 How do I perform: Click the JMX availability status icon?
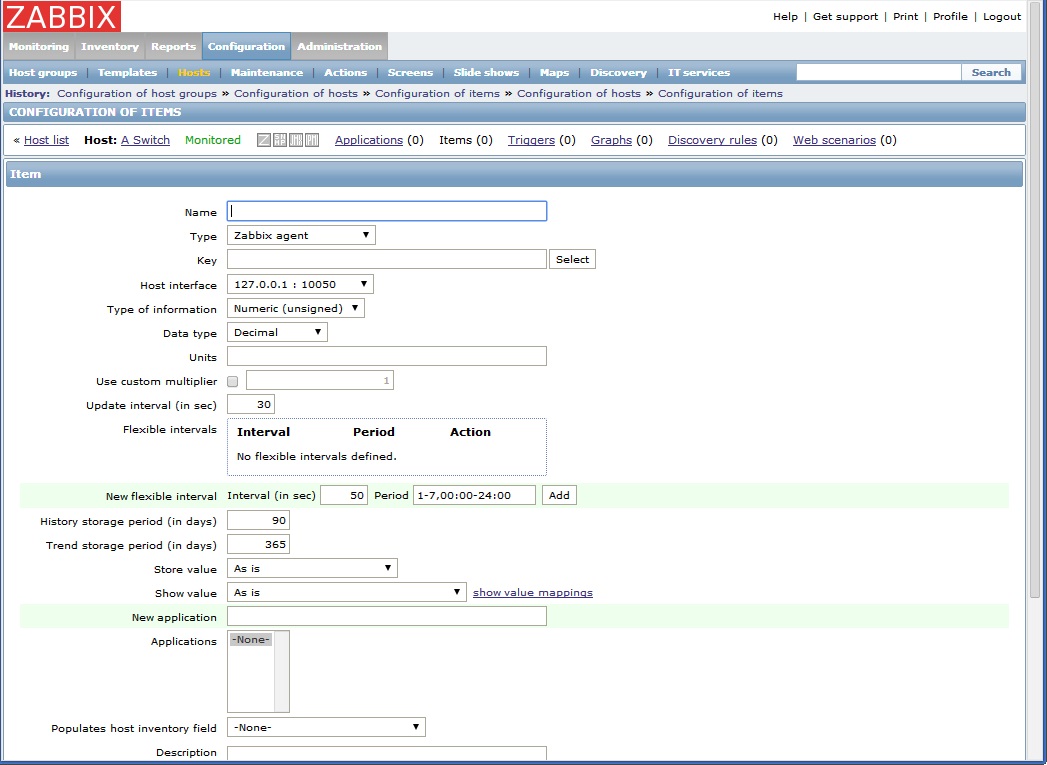(295, 140)
